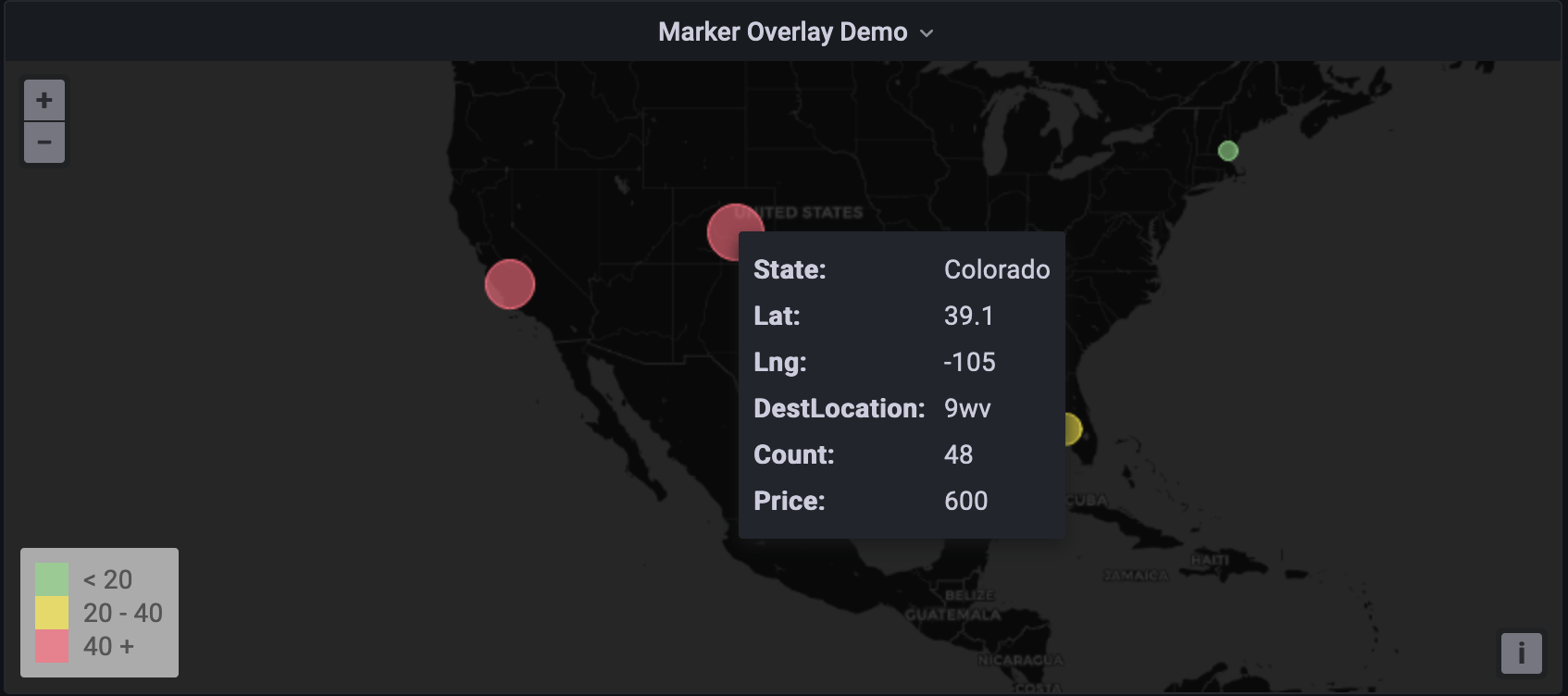The height and width of the screenshot is (696, 1568).
Task: Zoom in with the plus button
Action: [x=44, y=100]
